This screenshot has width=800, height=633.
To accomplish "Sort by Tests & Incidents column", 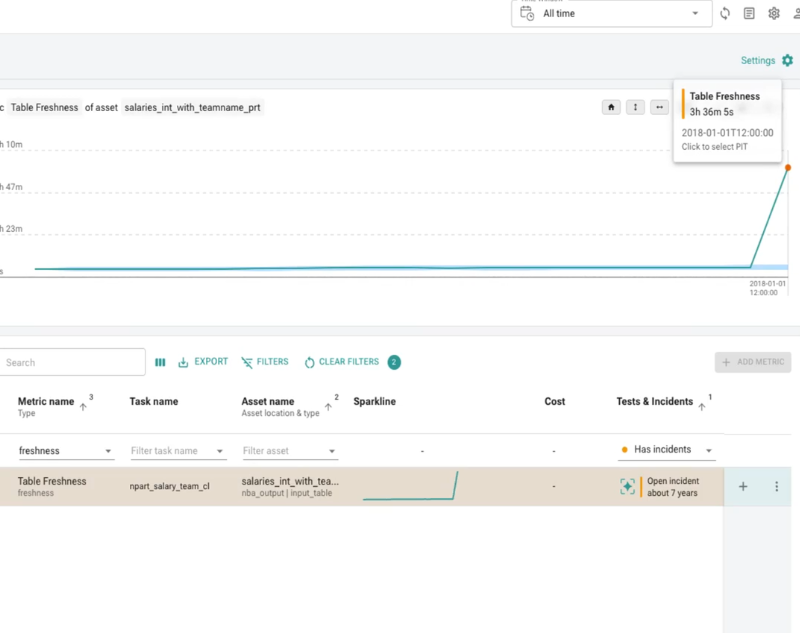I will click(x=655, y=401).
